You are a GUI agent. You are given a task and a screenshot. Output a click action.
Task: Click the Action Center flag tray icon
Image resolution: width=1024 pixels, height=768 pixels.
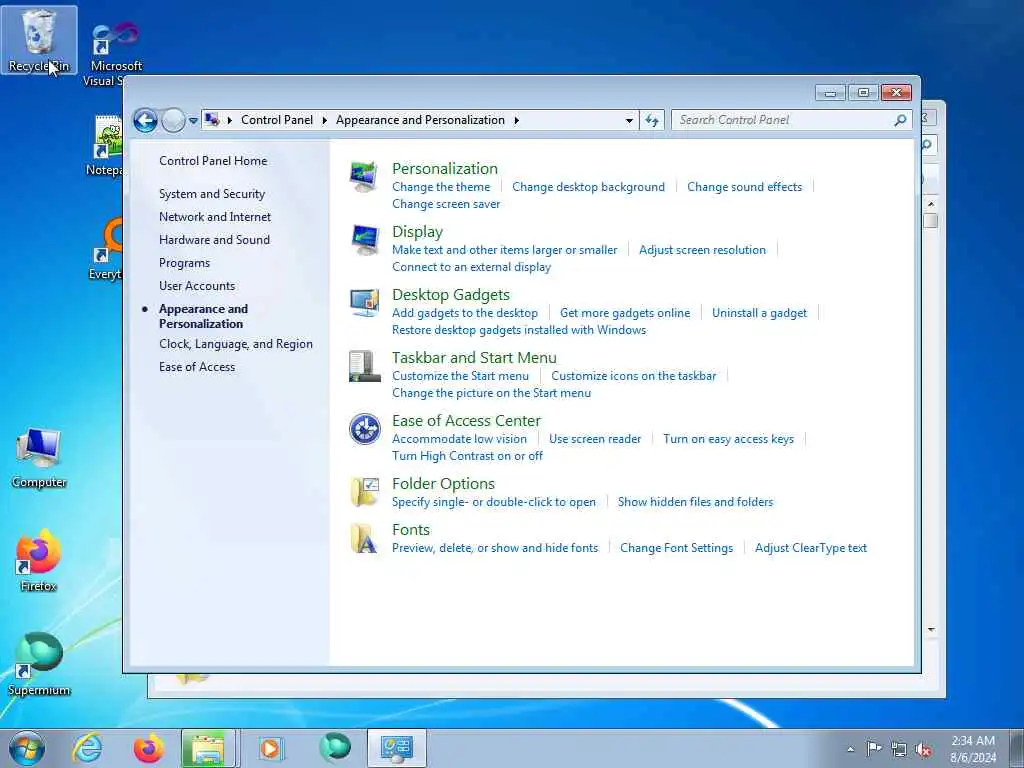point(874,749)
